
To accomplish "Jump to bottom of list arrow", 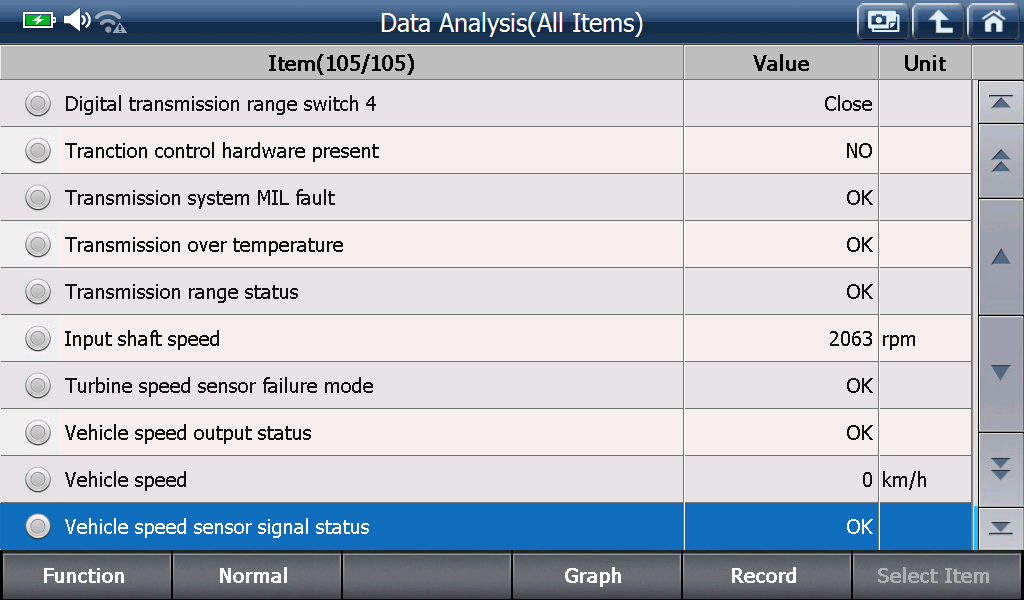I will pyautogui.click(x=1000, y=528).
